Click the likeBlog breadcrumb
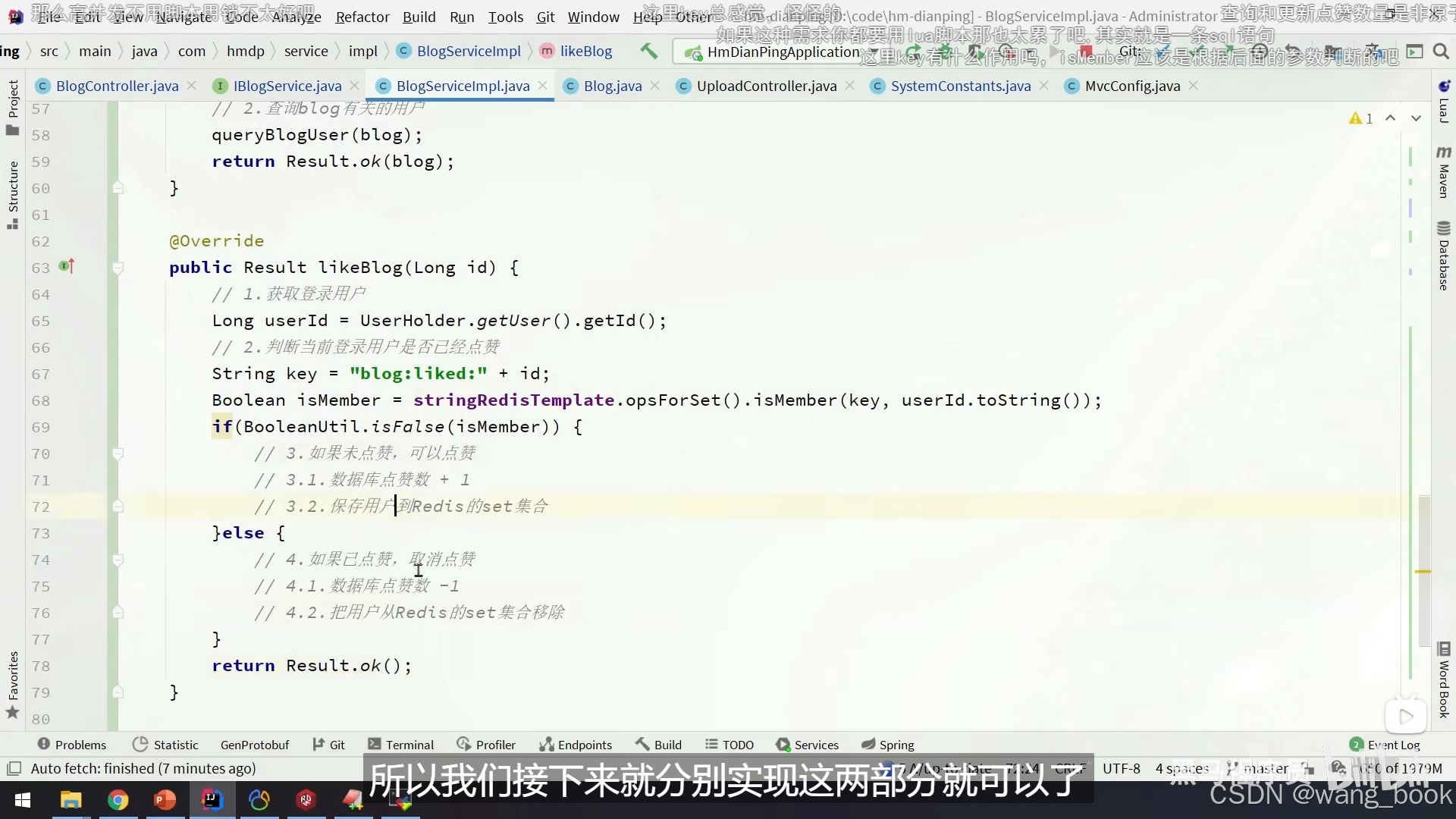Viewport: 1456px width, 819px height. 576,51
